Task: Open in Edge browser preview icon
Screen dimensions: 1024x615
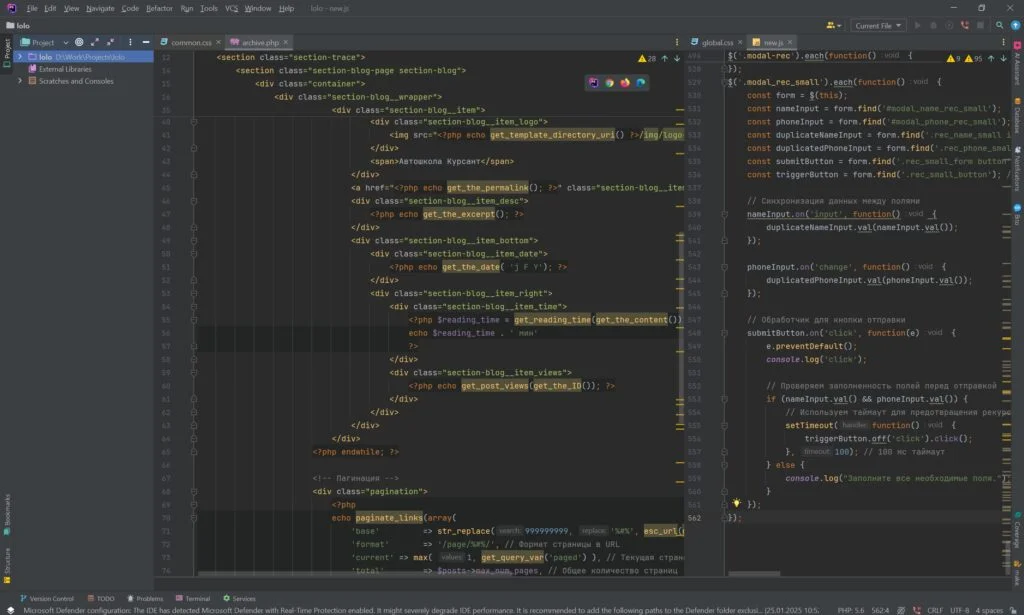Action: (x=641, y=83)
